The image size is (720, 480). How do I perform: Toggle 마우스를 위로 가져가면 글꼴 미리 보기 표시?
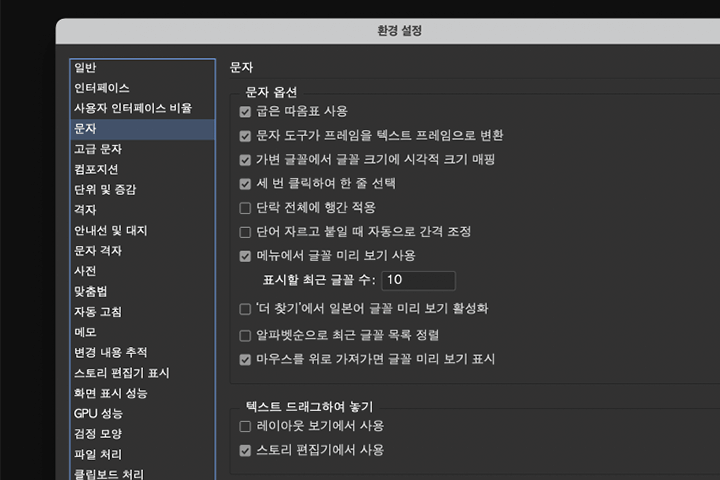(x=245, y=360)
